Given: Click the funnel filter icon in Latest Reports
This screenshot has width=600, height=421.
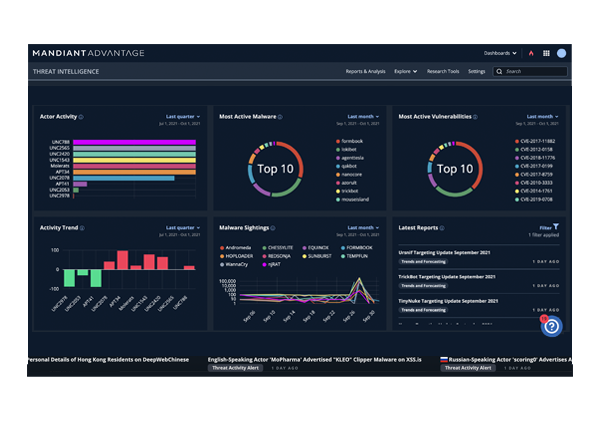Looking at the screenshot, I should 556,227.
